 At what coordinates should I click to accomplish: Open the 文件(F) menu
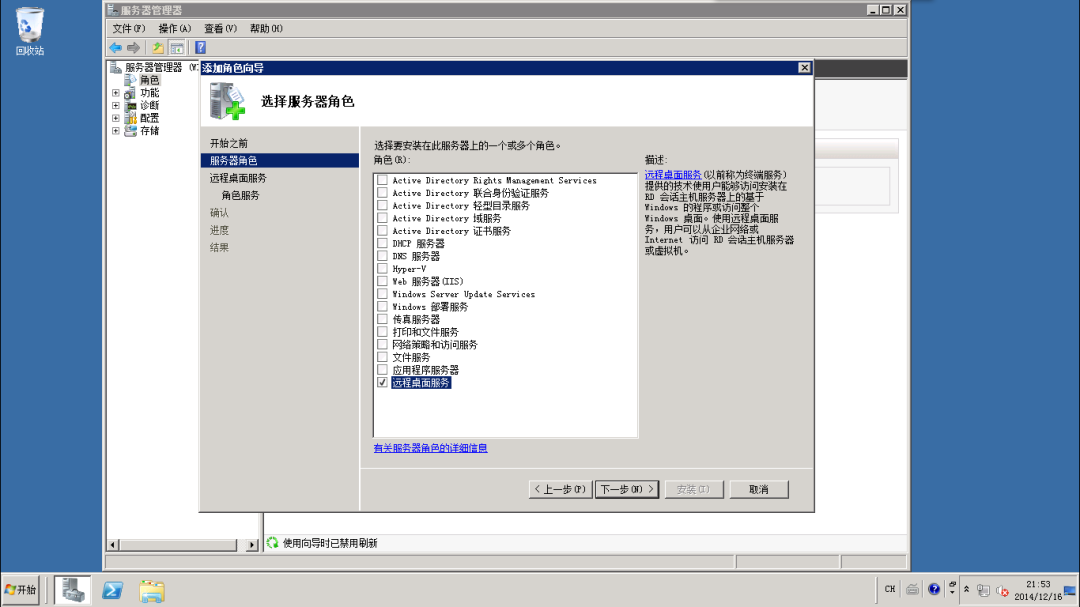click(129, 28)
